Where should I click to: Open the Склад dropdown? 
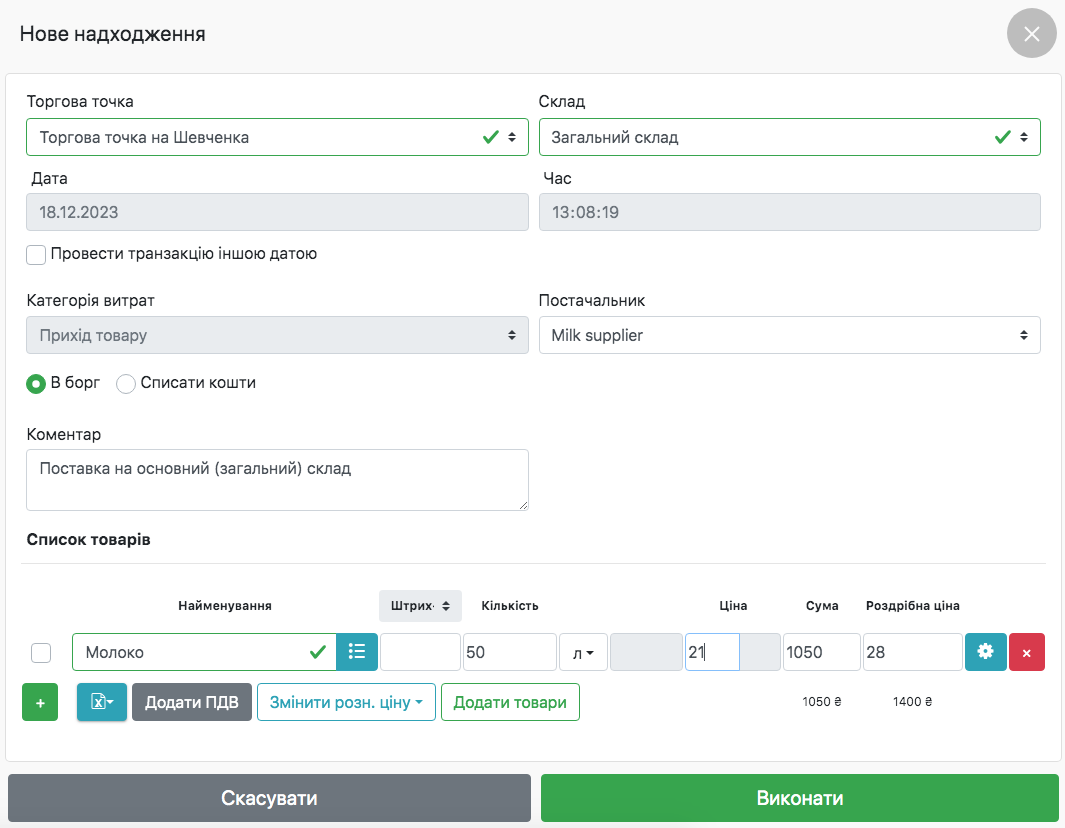pos(789,138)
